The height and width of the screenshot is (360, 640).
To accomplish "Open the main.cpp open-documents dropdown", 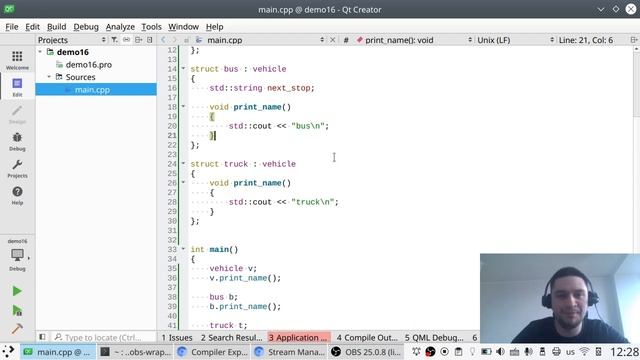I will 261,40.
